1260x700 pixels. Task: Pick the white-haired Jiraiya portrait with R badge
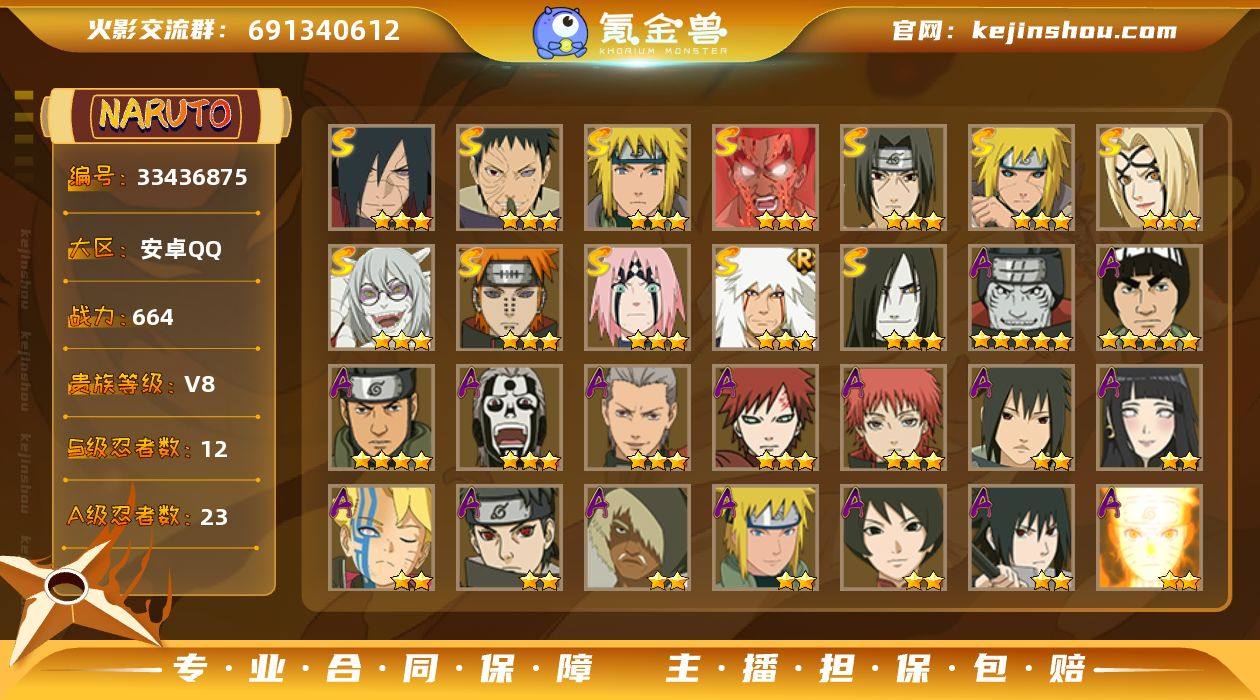765,298
